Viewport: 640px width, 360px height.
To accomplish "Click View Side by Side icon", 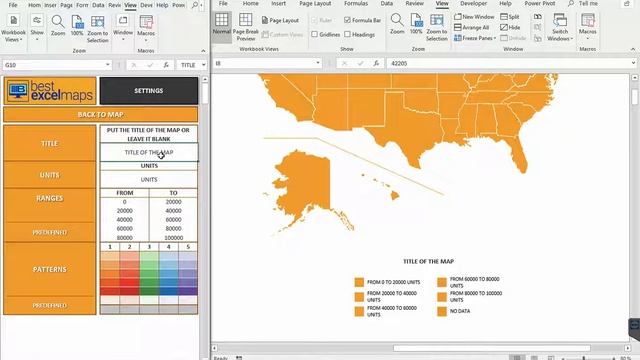I will (538, 17).
